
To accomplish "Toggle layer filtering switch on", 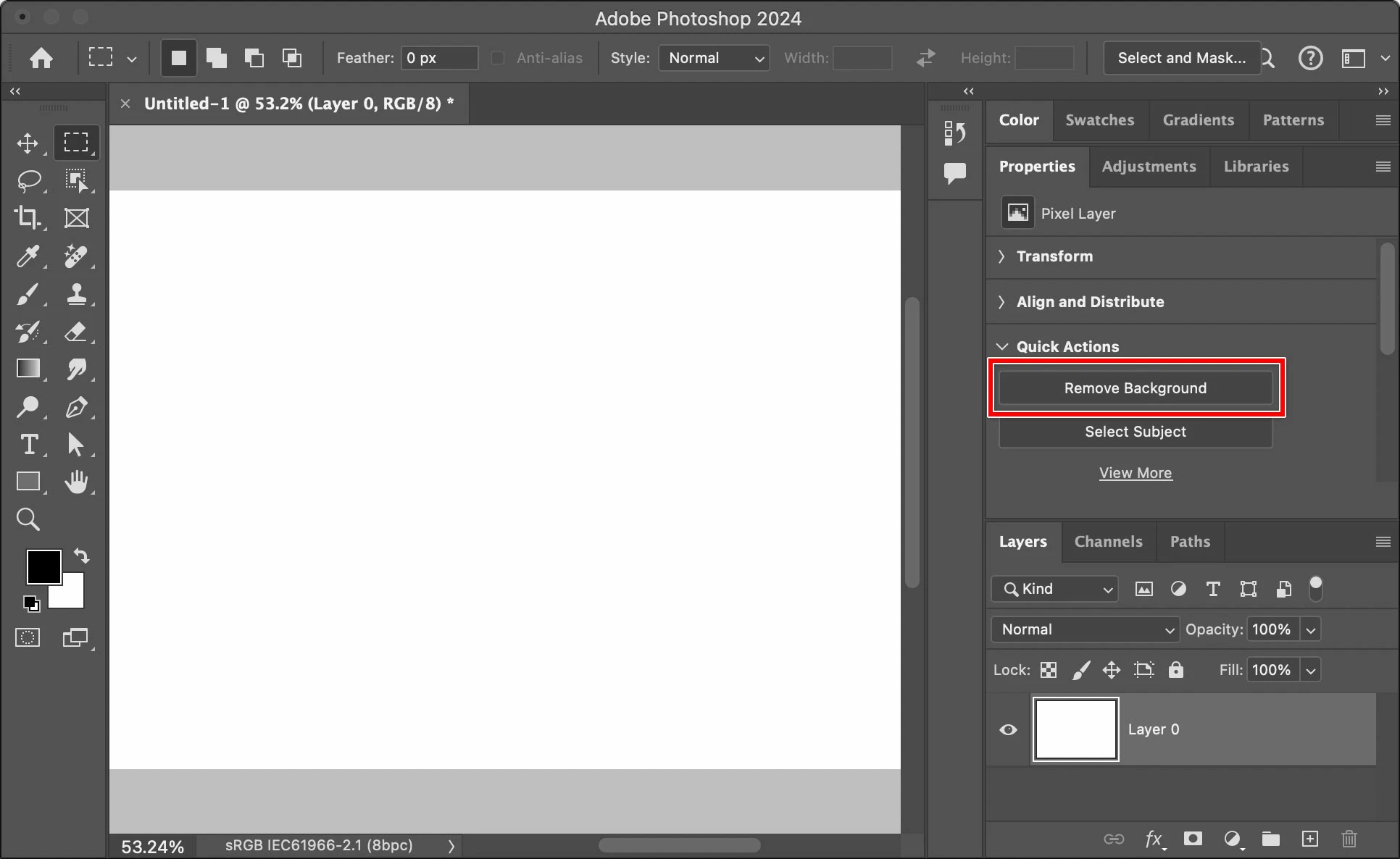I will coord(1315,588).
